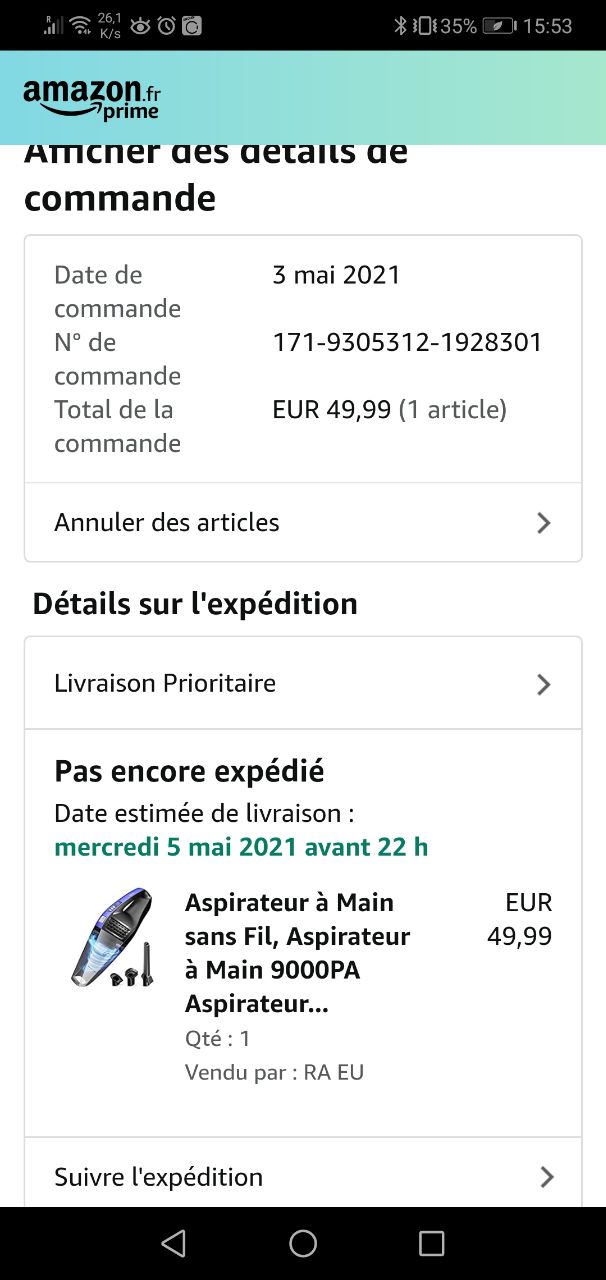Open Livraison Prioritaire details

pos(165,684)
